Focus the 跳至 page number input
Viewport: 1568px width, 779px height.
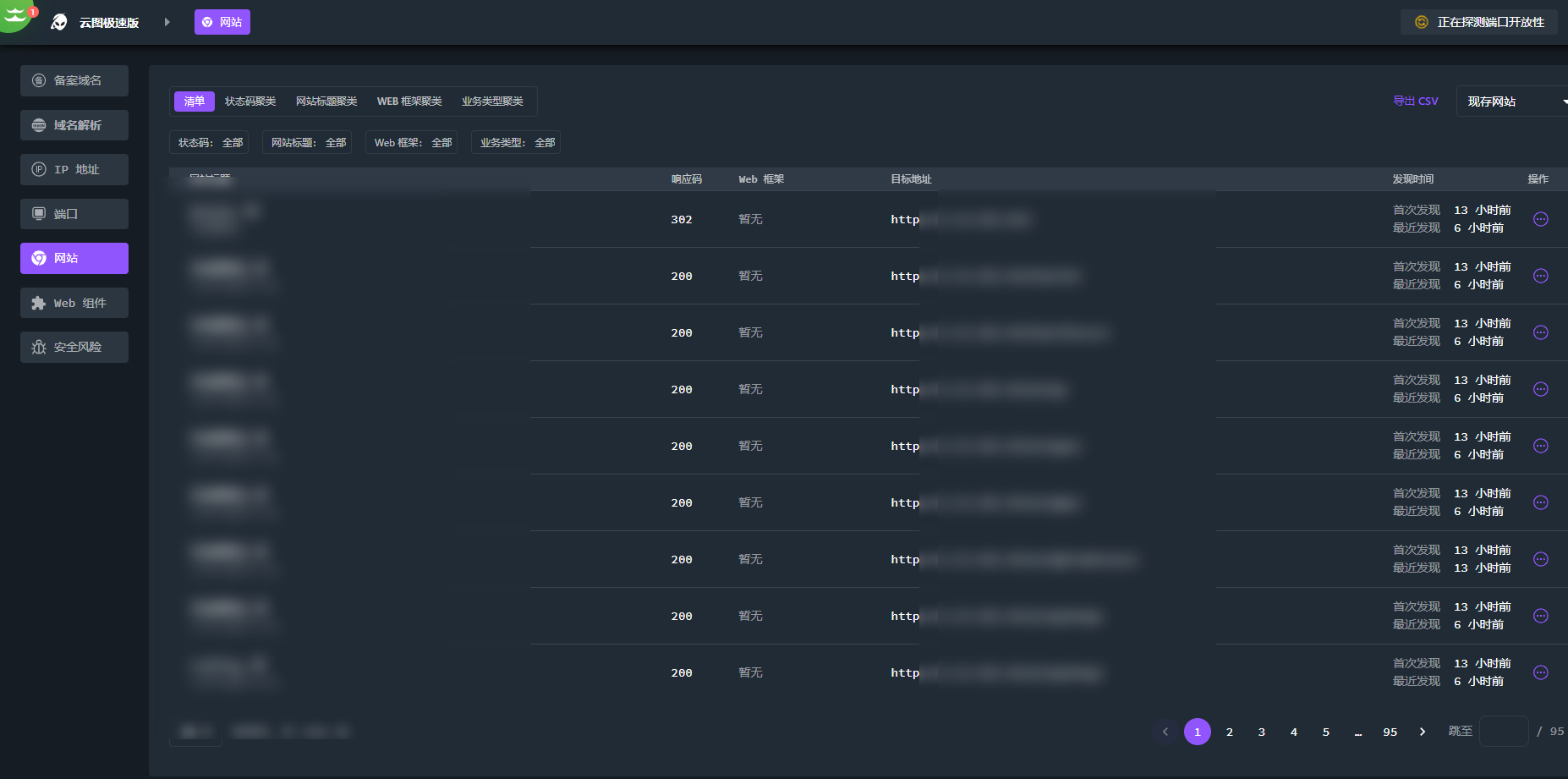tap(1503, 732)
